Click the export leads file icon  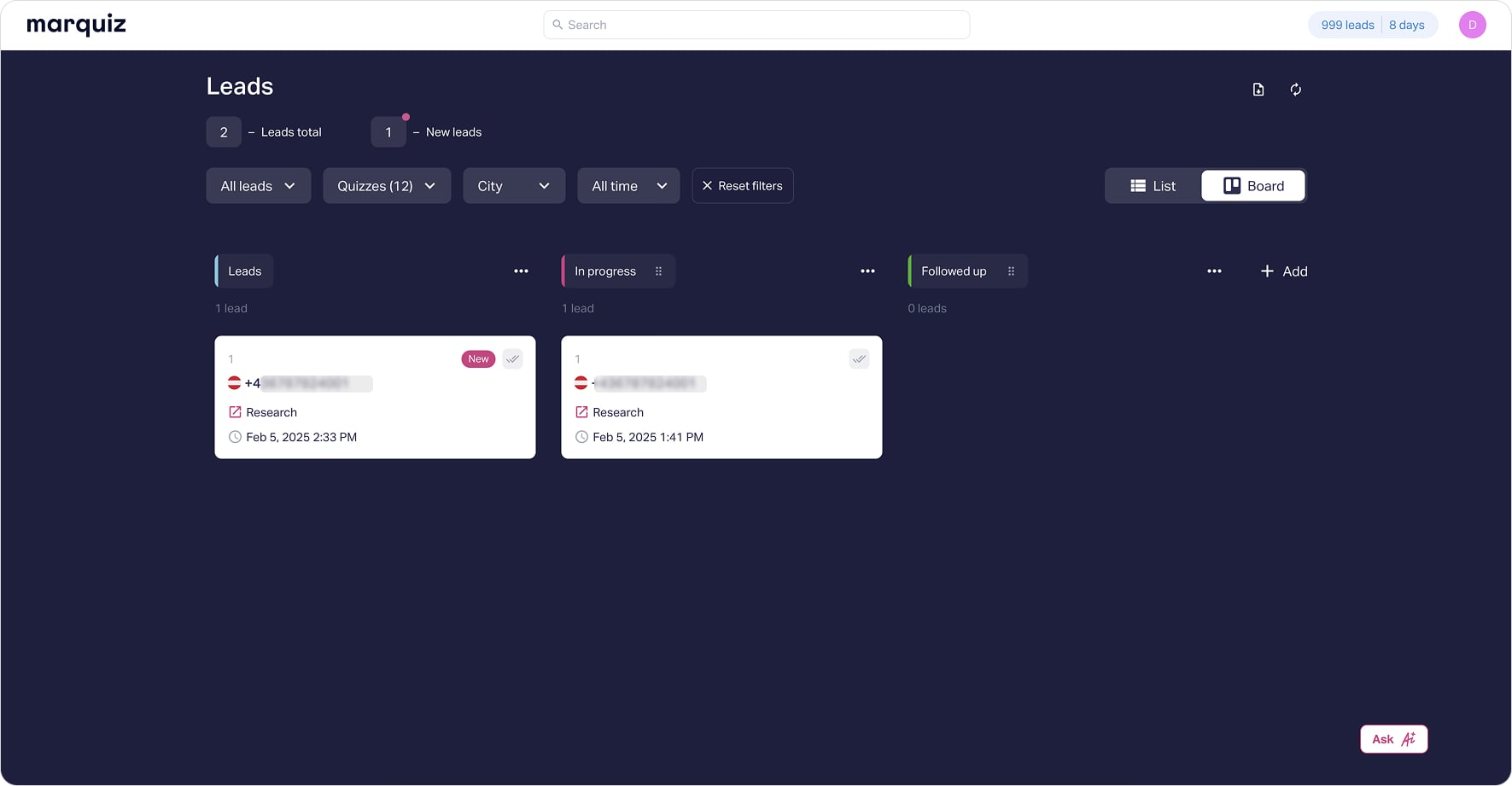coord(1258,90)
